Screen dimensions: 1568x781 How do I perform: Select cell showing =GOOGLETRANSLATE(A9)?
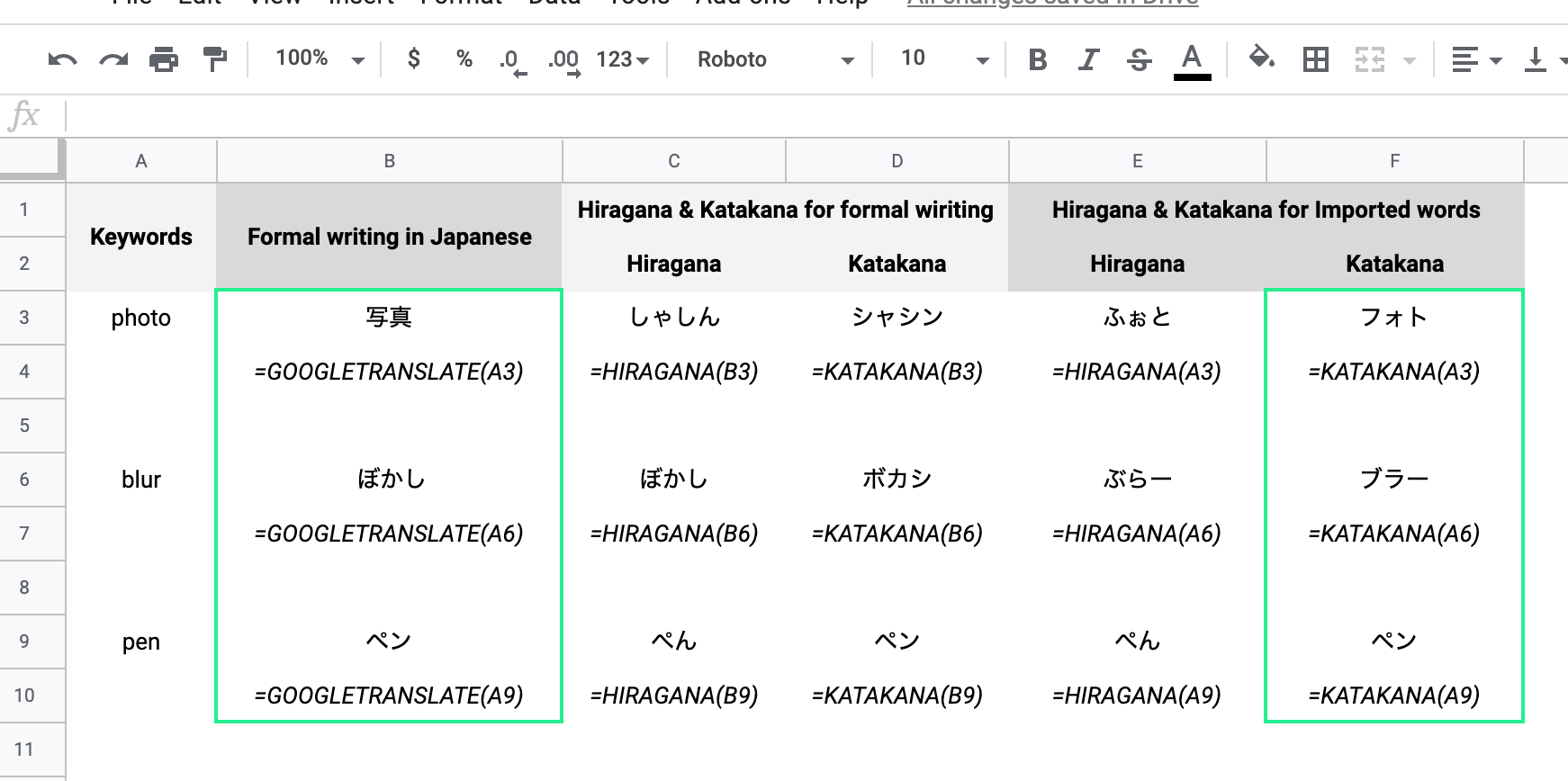coord(390,696)
